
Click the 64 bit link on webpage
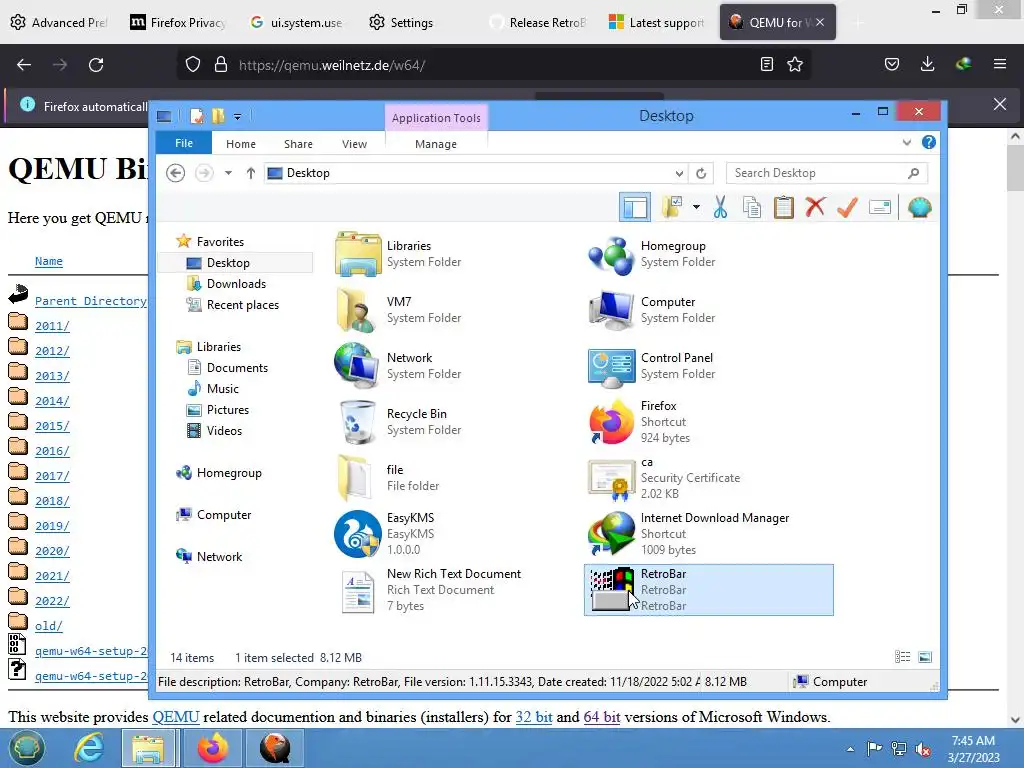pos(601,717)
